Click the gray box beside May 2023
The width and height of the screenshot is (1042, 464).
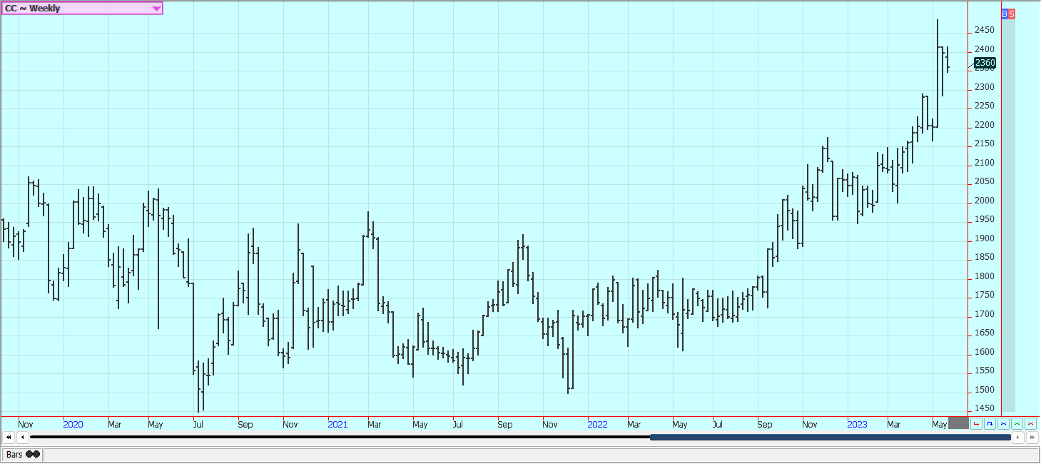pos(957,424)
